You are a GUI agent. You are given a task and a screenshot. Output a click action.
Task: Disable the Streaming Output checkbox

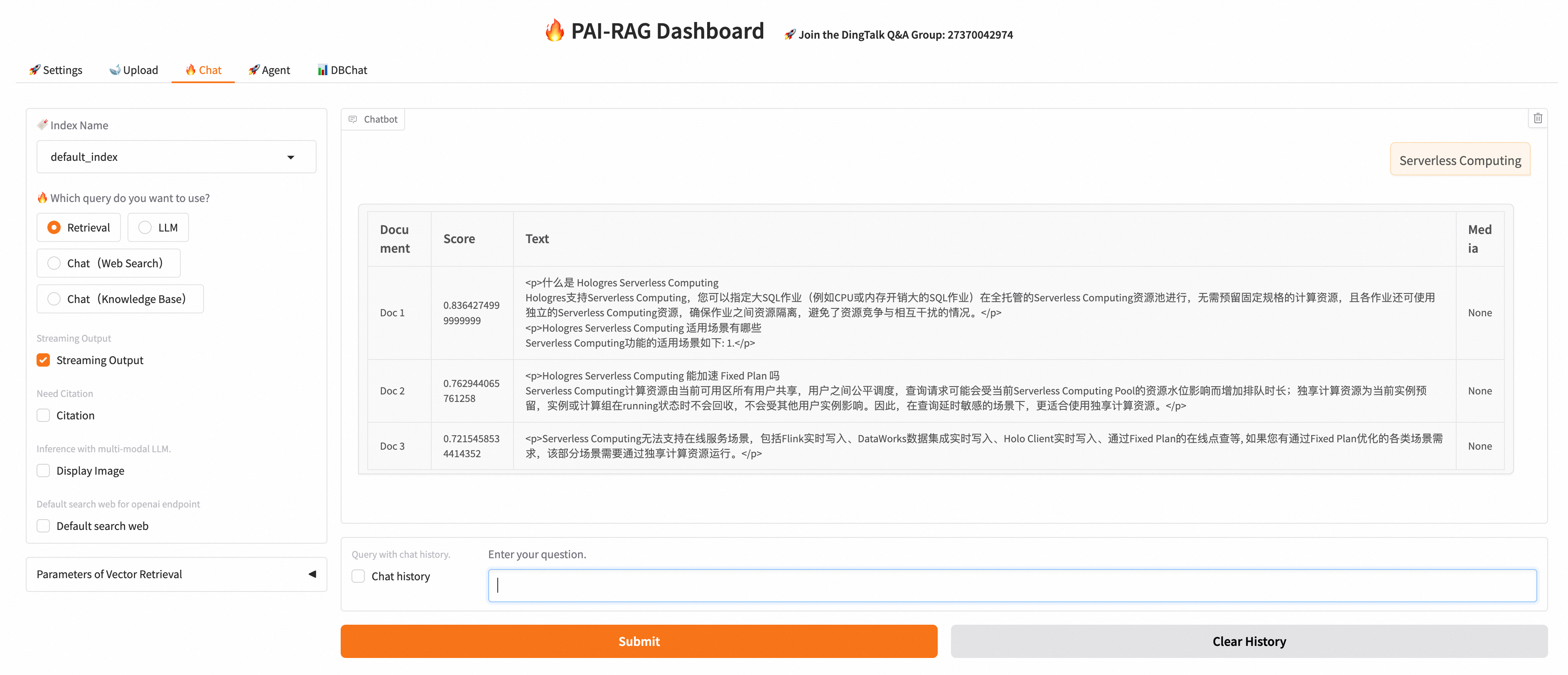coord(43,360)
